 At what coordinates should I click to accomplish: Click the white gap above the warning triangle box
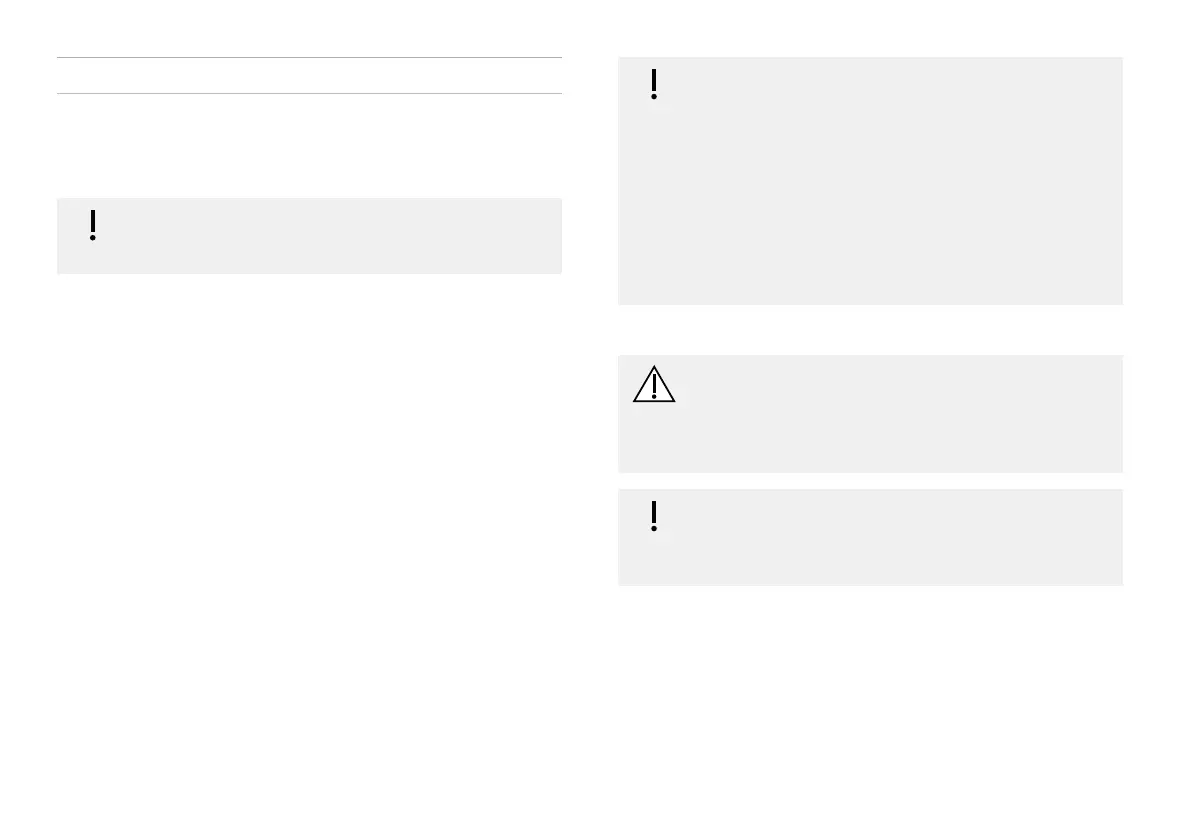pos(870,330)
